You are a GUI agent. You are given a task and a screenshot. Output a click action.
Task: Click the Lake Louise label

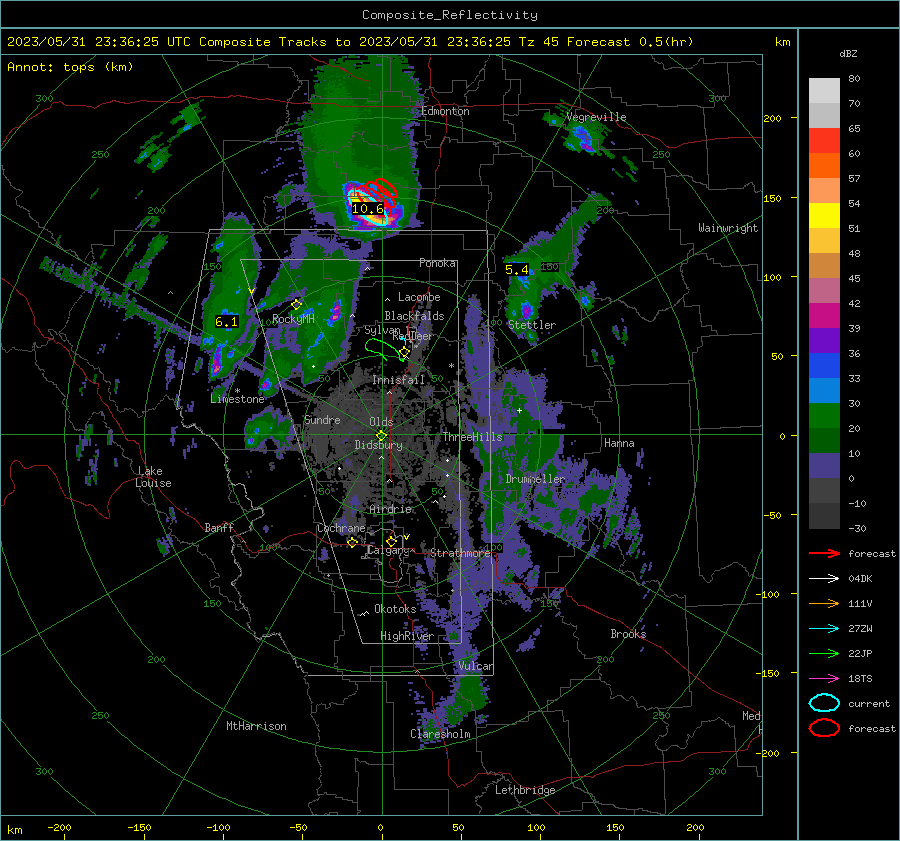click(x=153, y=477)
